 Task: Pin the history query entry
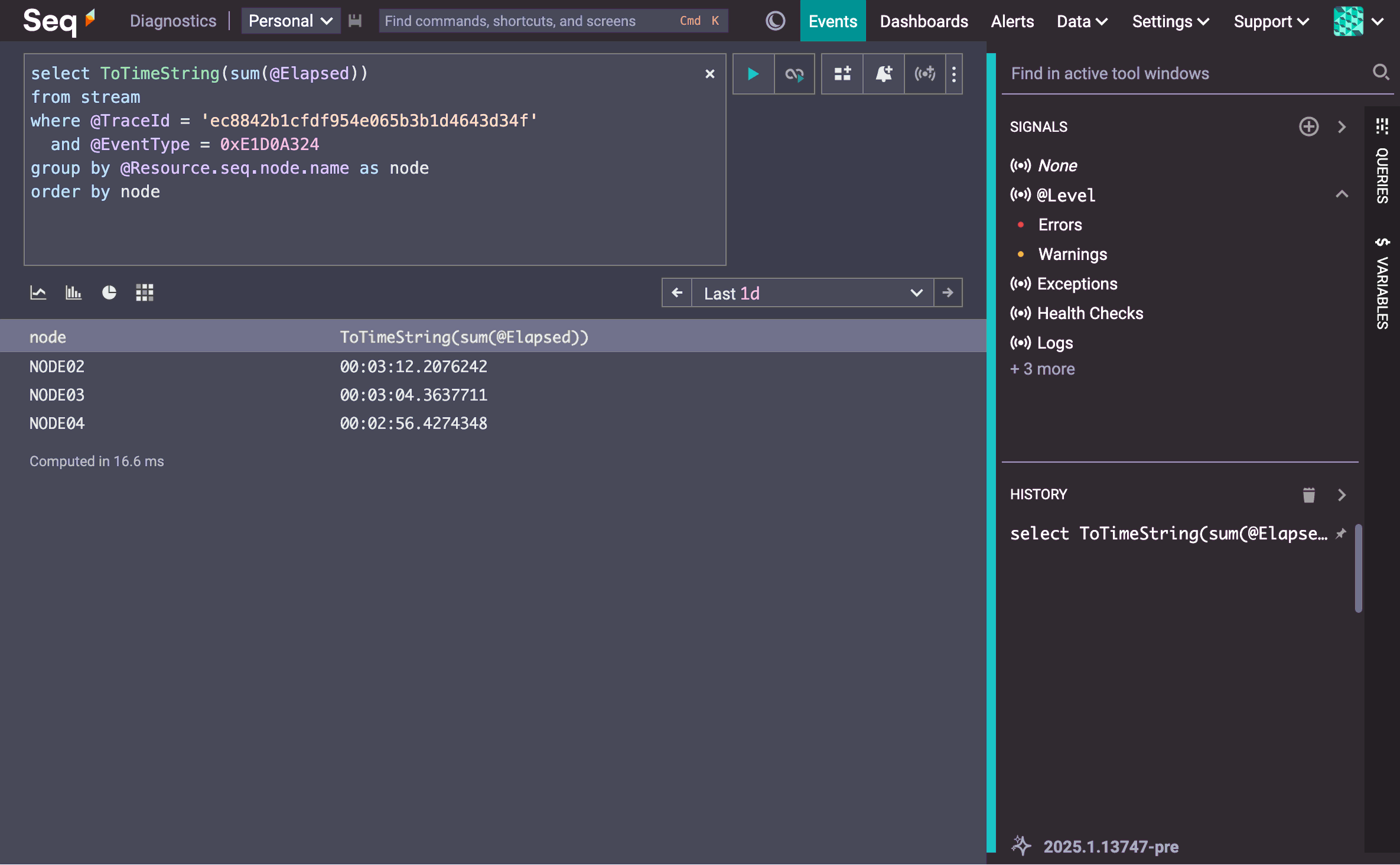(1342, 533)
